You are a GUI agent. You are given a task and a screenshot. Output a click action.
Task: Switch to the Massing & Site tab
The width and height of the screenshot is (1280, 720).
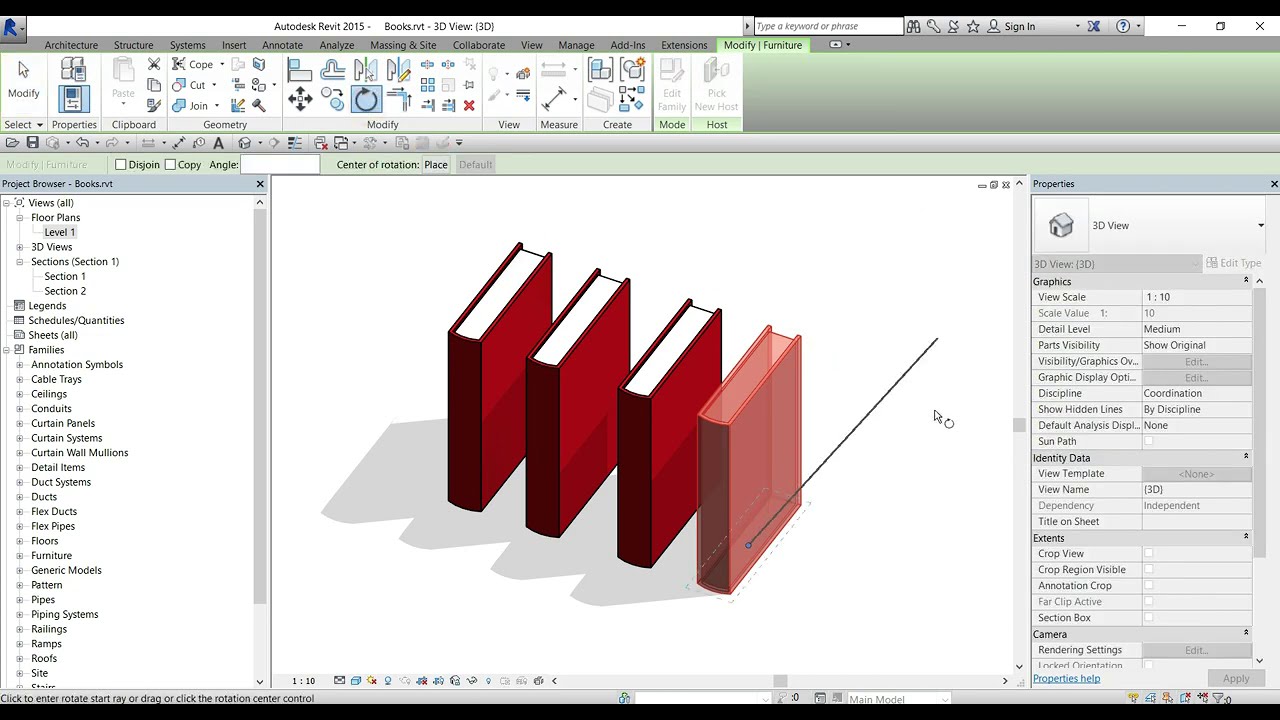point(403,45)
